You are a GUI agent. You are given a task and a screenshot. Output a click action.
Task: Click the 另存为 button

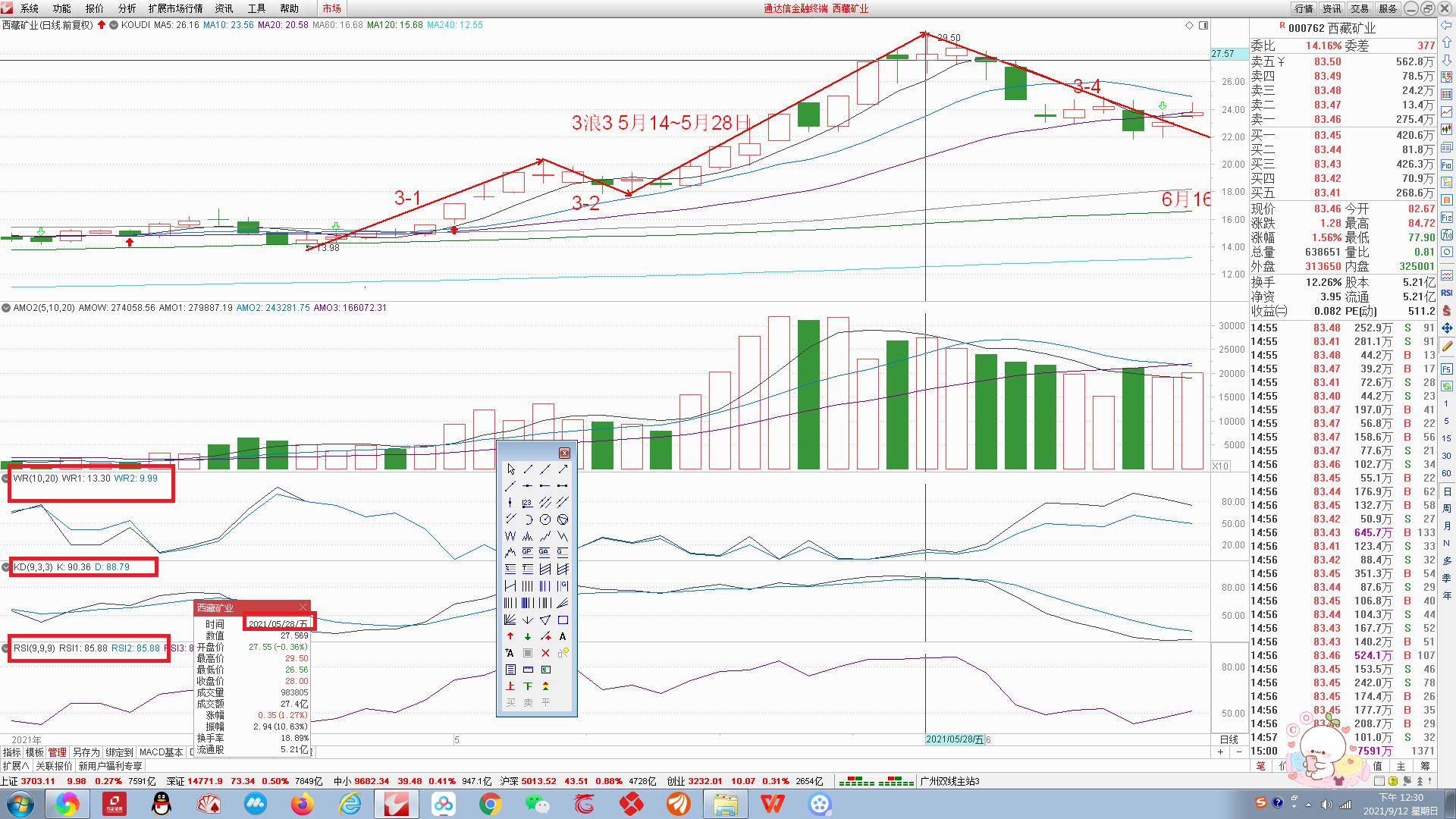86,752
